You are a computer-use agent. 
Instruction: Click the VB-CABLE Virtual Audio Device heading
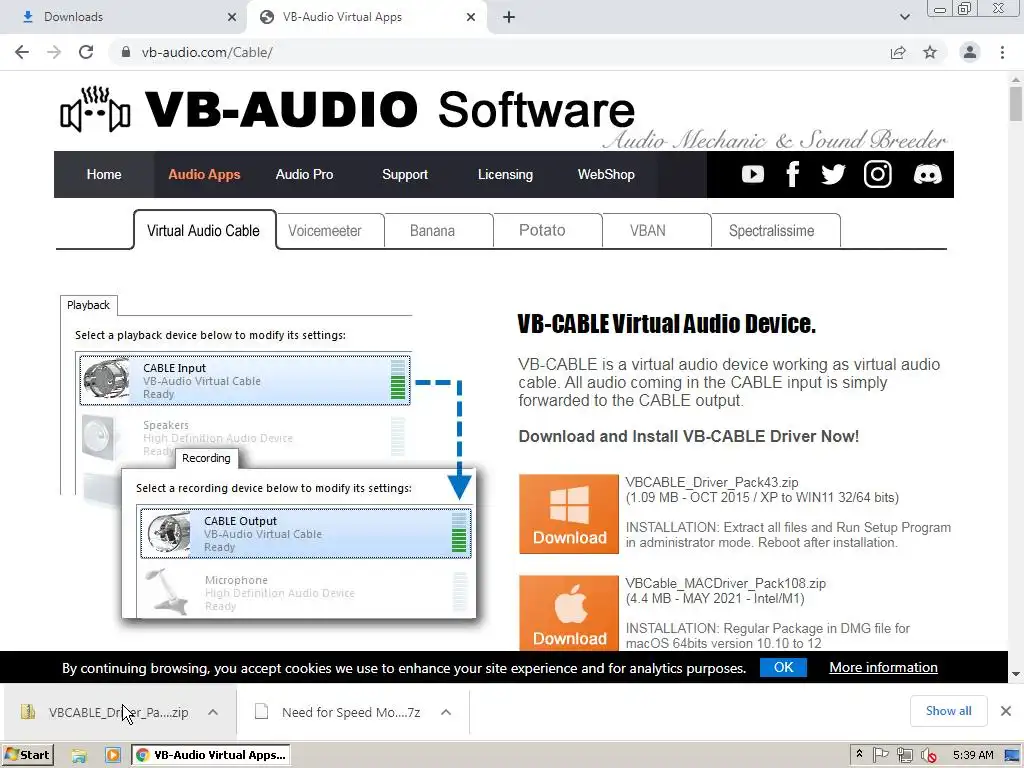(x=666, y=324)
